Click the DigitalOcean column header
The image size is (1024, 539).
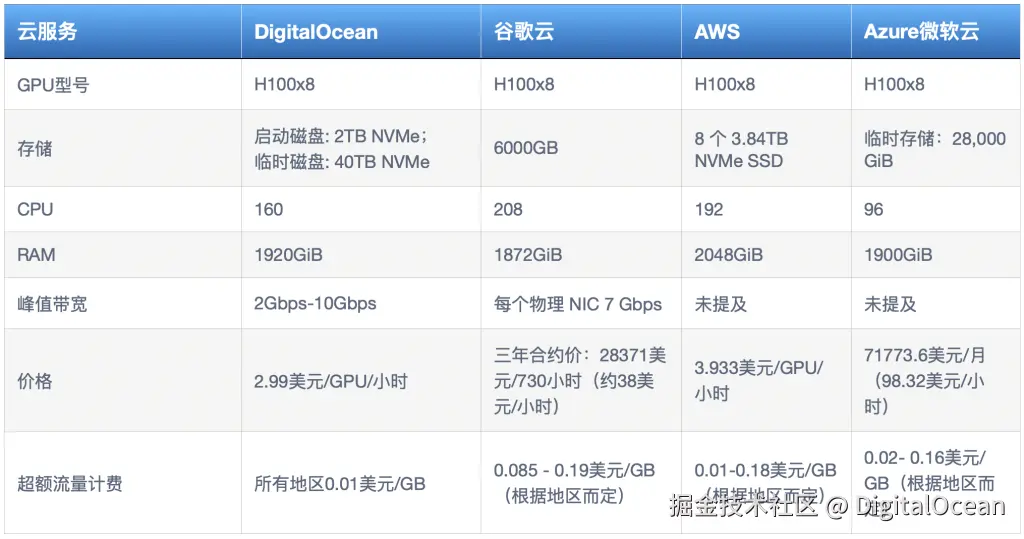[x=316, y=31]
